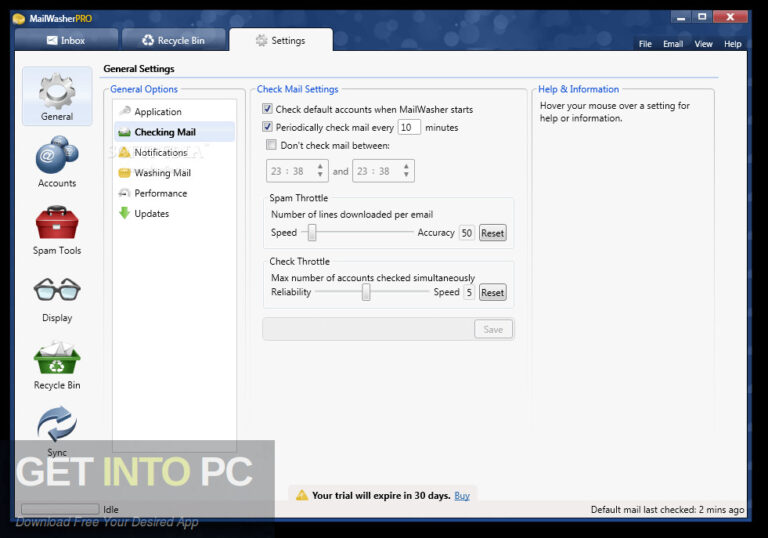Increase the second time stepper value
The image size is (768, 538).
click(406, 167)
